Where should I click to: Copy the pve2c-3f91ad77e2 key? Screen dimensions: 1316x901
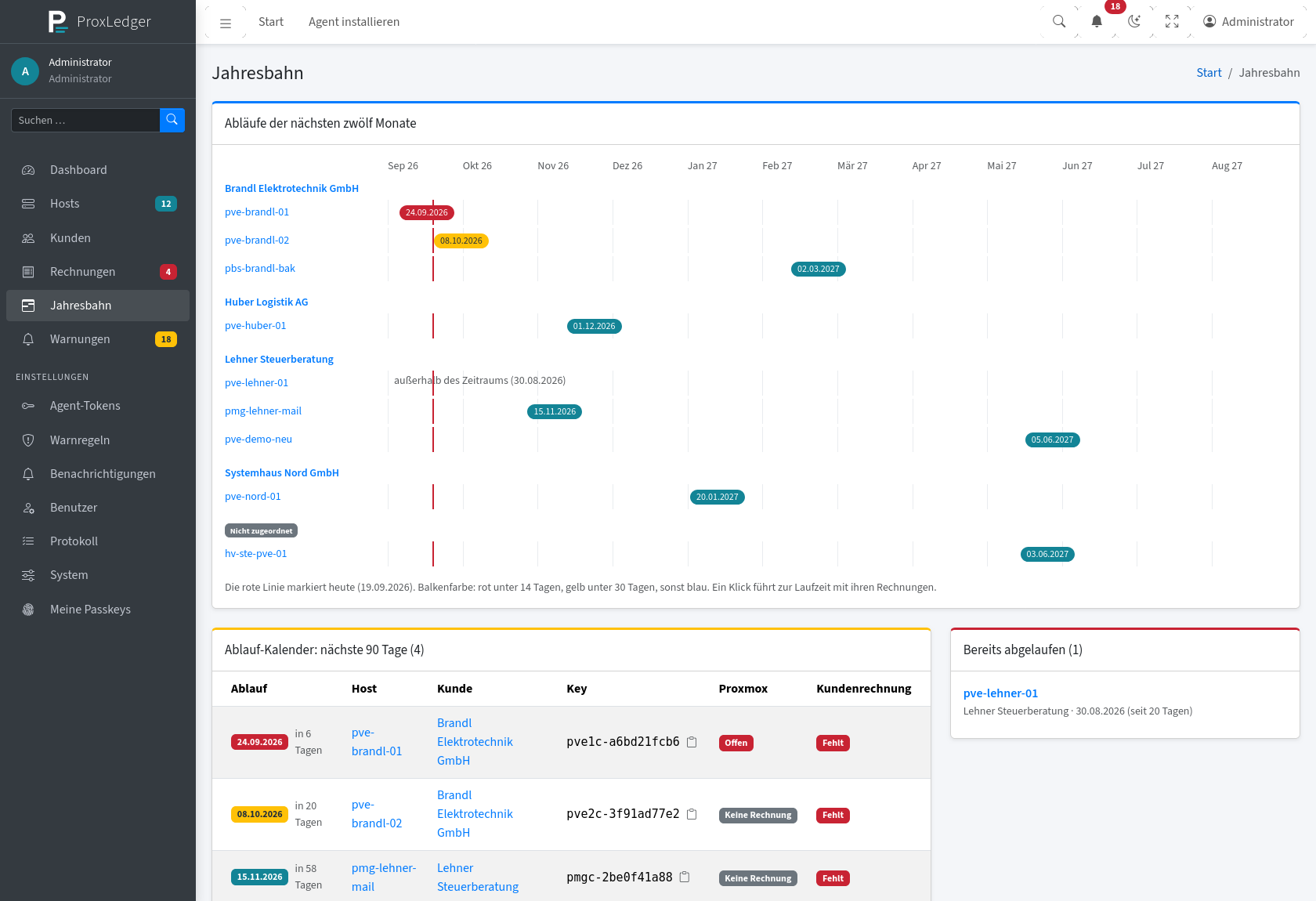click(692, 814)
